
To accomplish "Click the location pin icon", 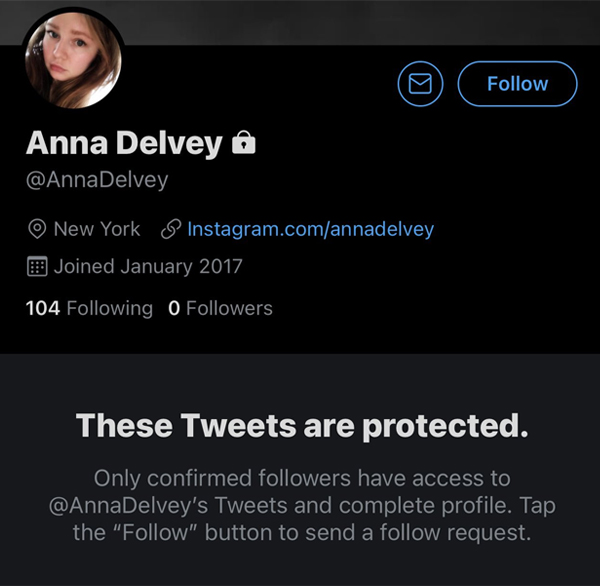I will 37,229.
